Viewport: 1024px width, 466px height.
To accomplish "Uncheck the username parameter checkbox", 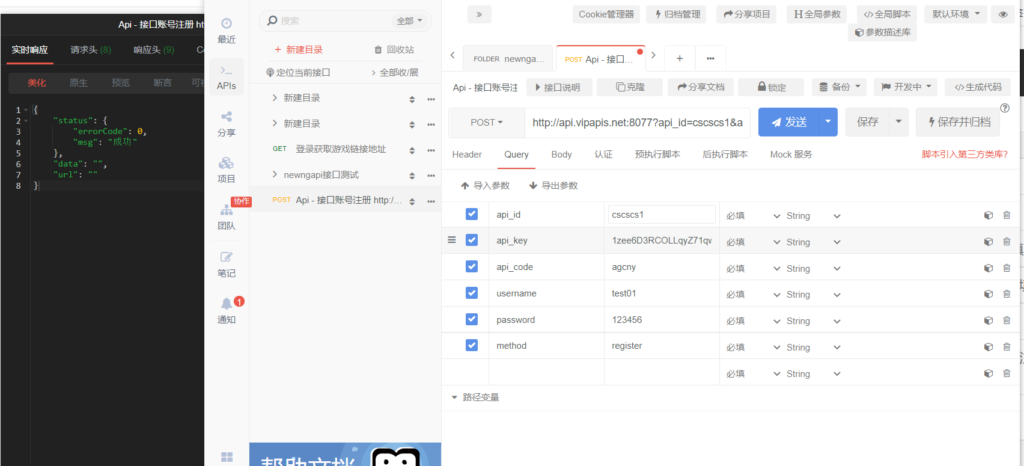I will 472,292.
